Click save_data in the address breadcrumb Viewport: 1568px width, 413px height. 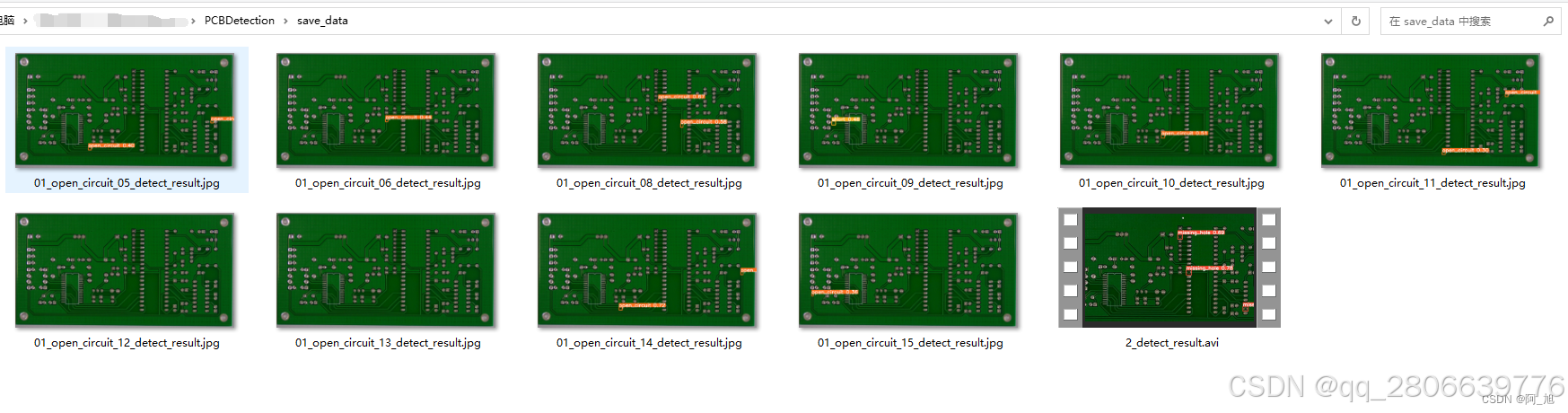(322, 21)
